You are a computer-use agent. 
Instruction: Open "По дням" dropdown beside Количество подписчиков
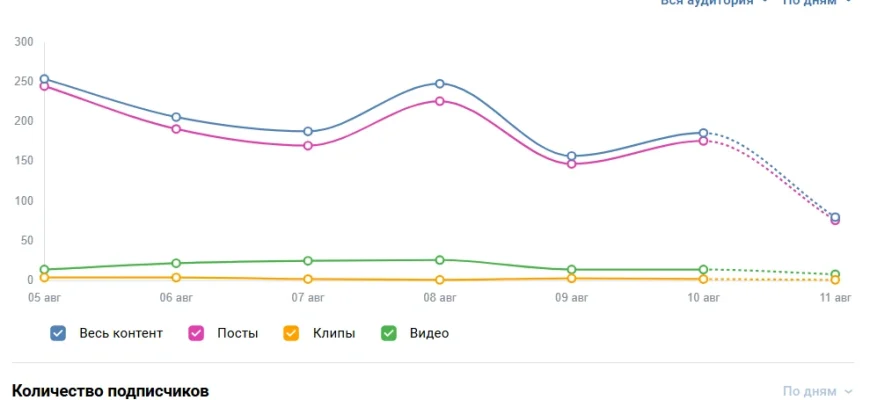point(817,391)
